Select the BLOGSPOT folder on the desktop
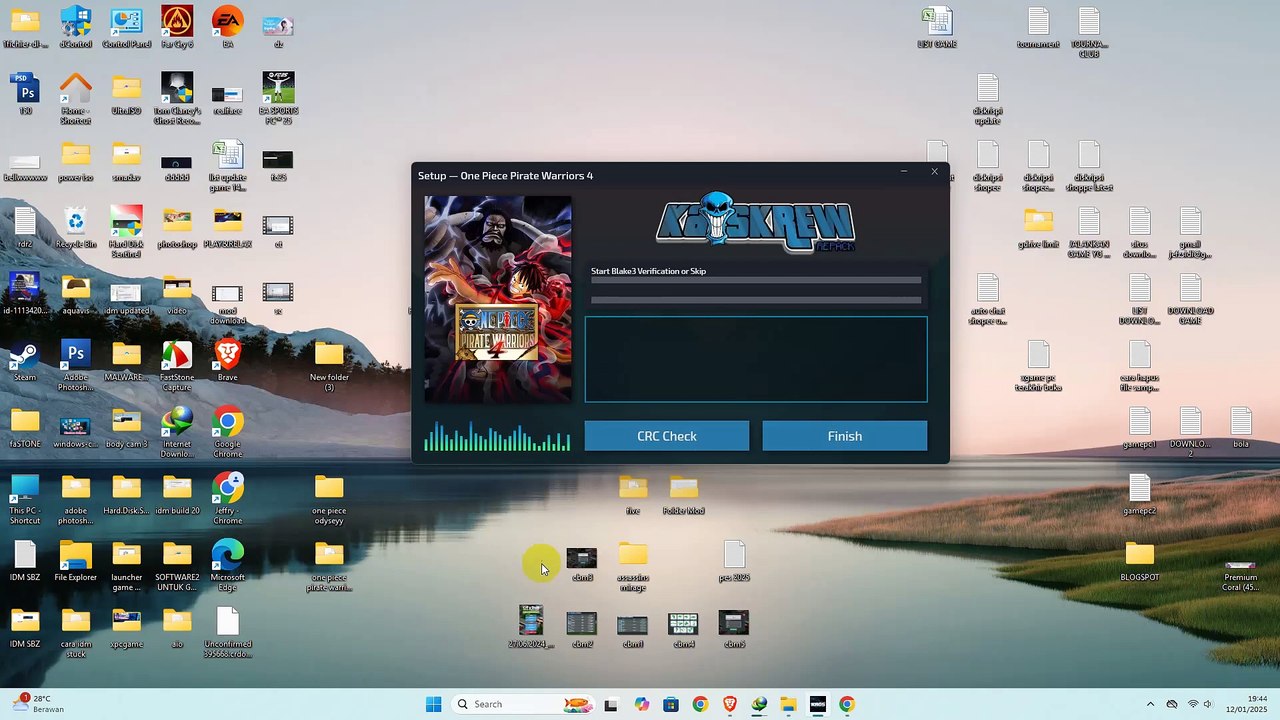The image size is (1280, 720). (1139, 562)
